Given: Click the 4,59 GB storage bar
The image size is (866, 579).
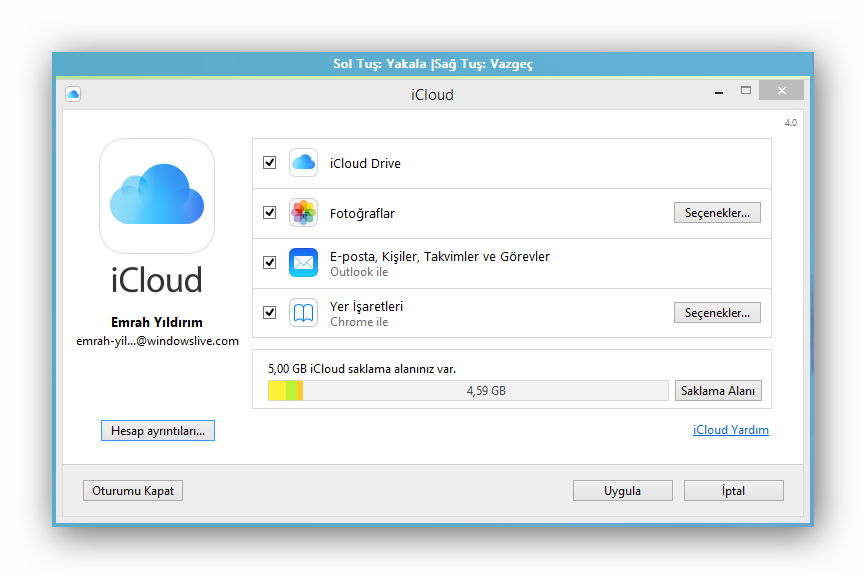Looking at the screenshot, I should pyautogui.click(x=468, y=391).
